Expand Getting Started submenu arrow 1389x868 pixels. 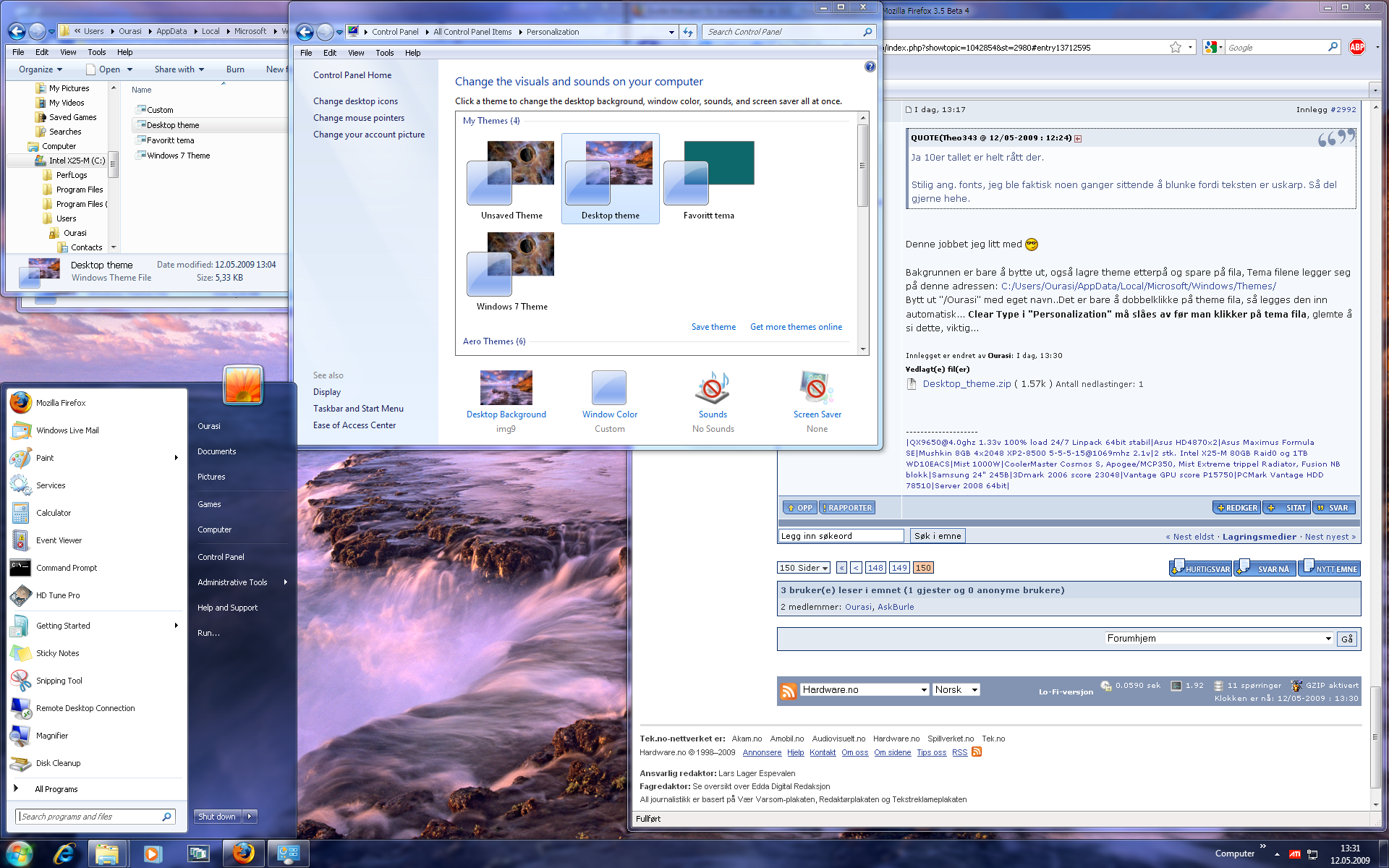pyautogui.click(x=177, y=626)
